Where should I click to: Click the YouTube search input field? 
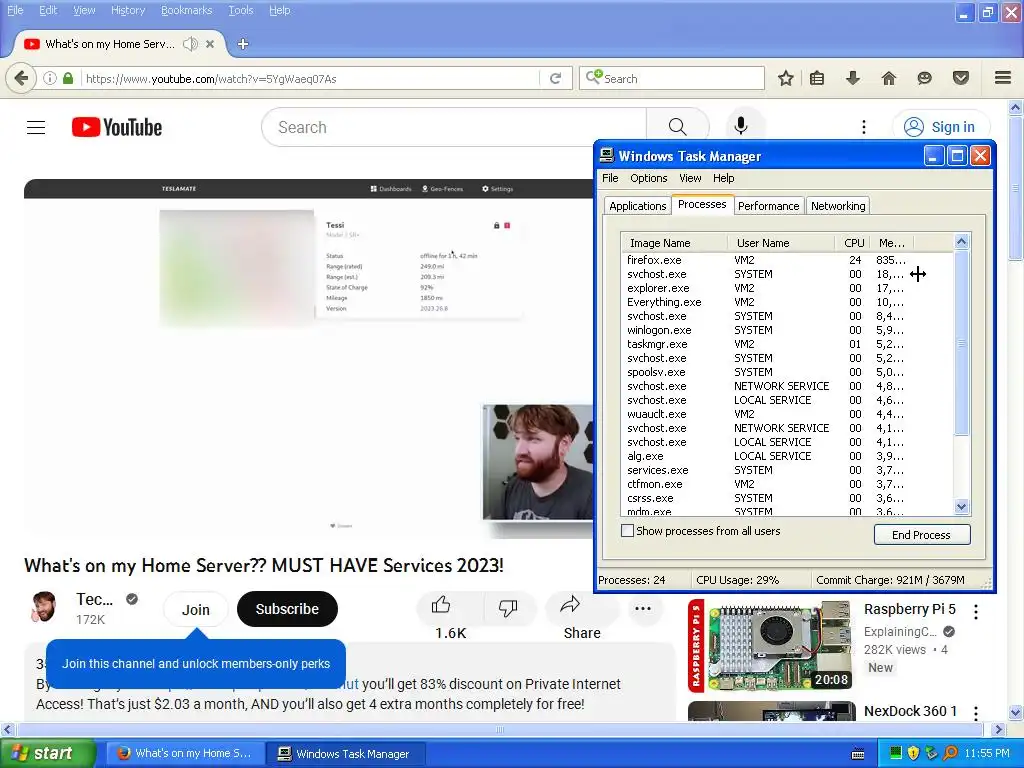(454, 127)
